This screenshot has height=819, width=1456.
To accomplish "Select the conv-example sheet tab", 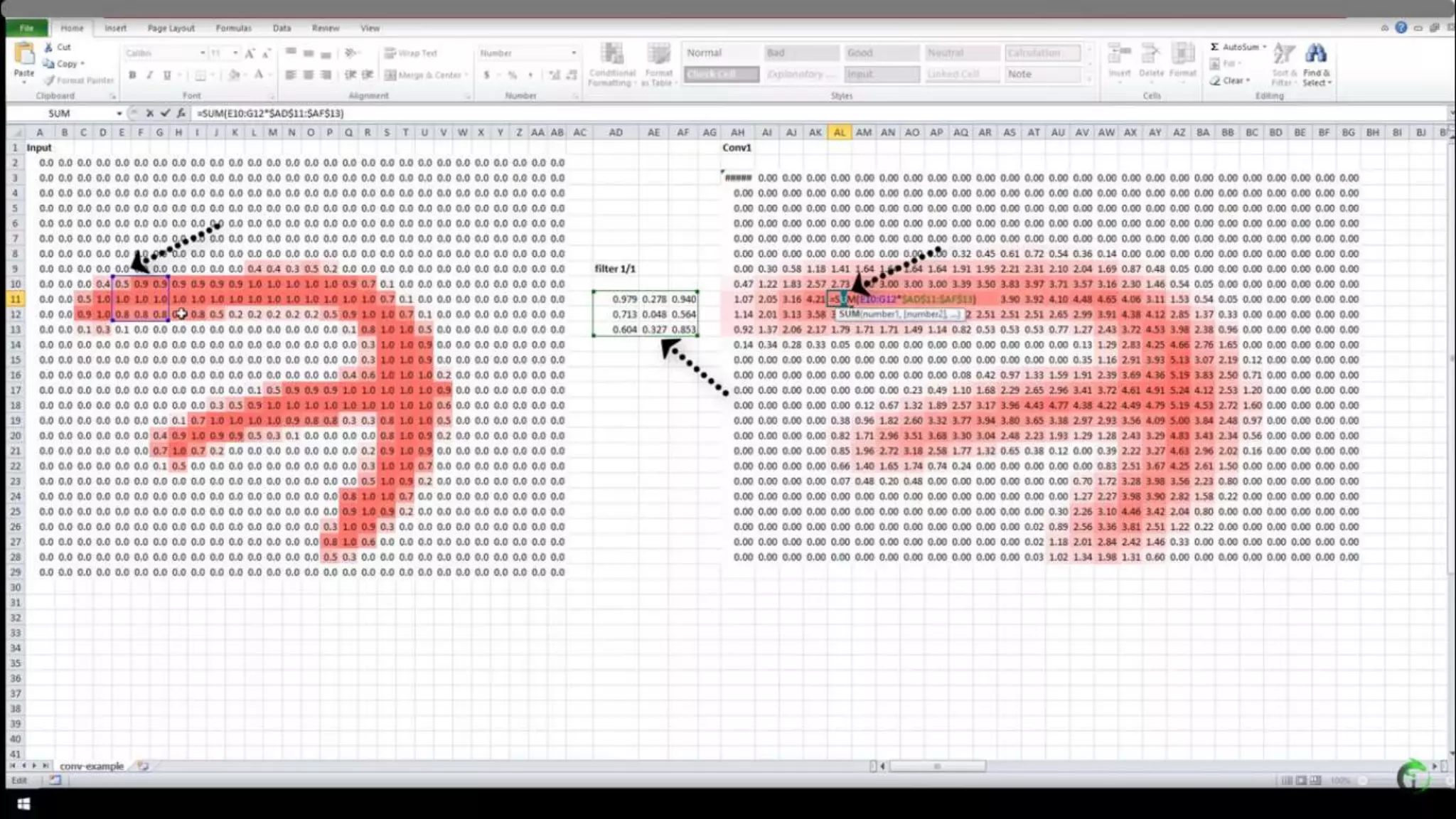I will (91, 766).
